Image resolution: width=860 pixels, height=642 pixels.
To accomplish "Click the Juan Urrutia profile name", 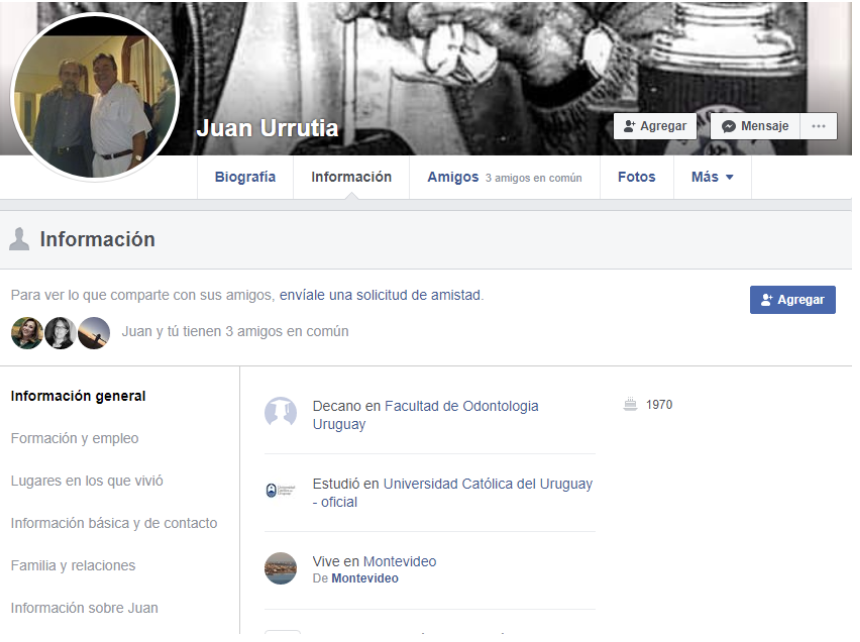I will click(268, 128).
